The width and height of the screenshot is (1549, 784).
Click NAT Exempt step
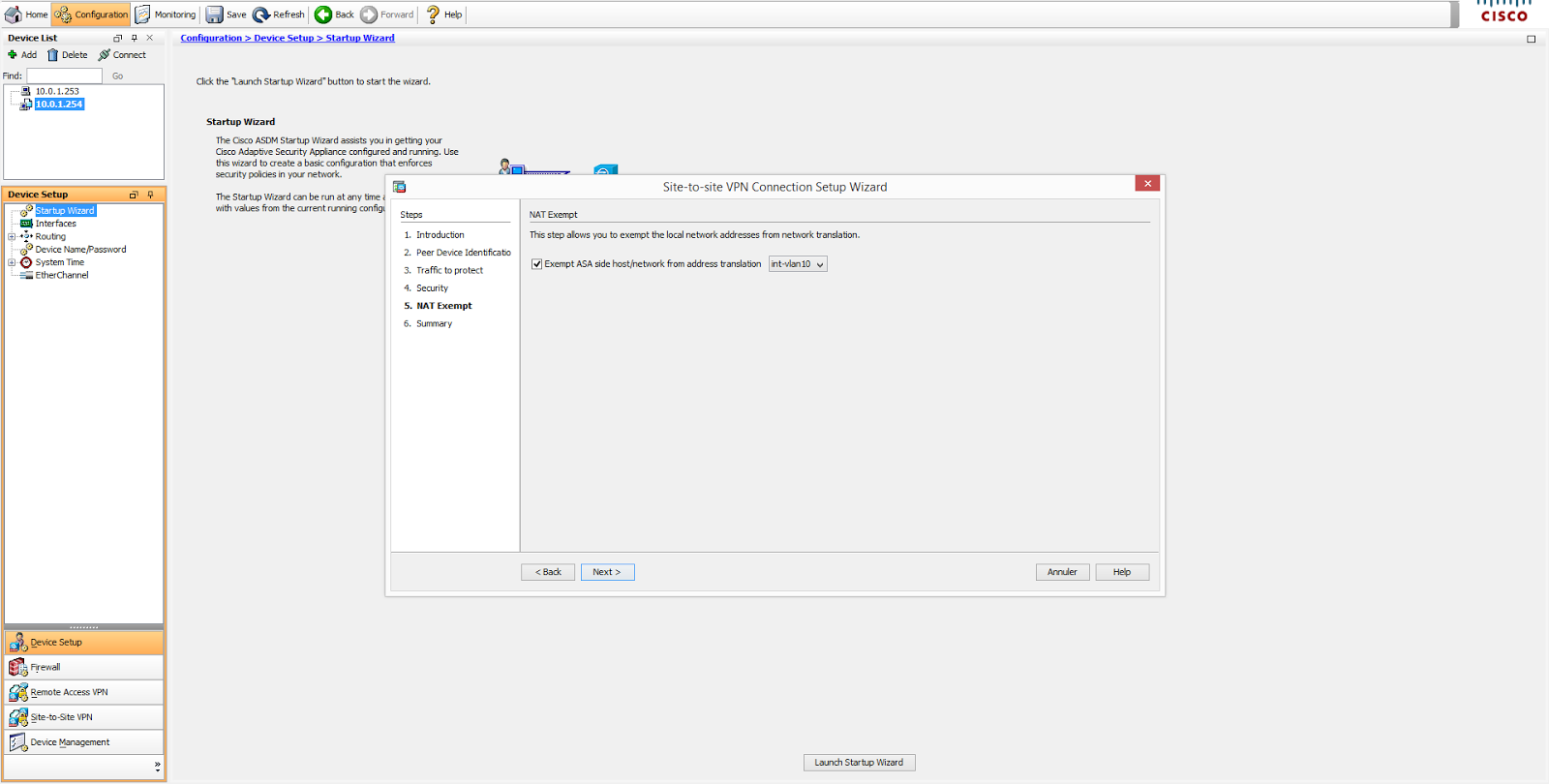point(444,306)
